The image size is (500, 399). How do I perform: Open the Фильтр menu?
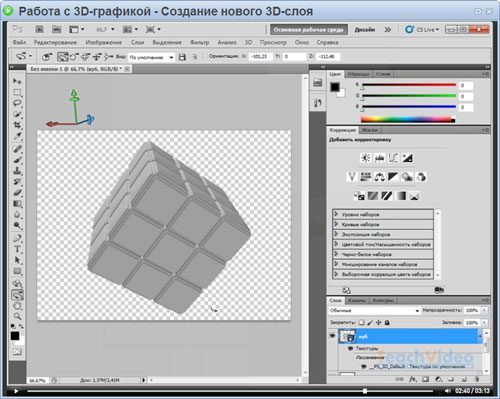[x=199, y=42]
